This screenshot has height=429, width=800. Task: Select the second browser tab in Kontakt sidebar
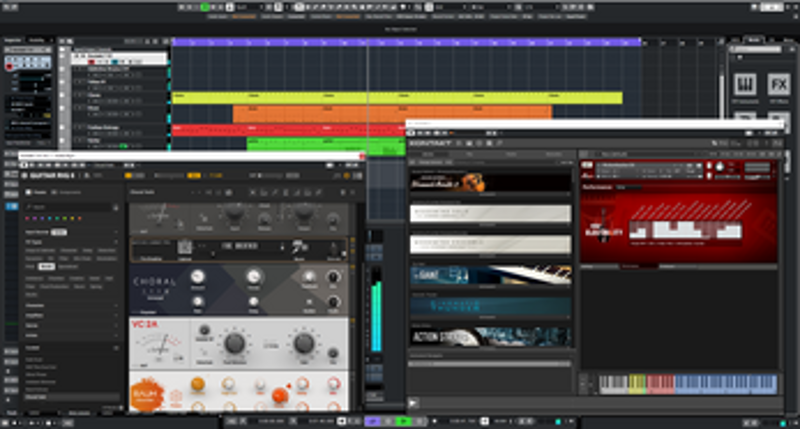point(469,154)
